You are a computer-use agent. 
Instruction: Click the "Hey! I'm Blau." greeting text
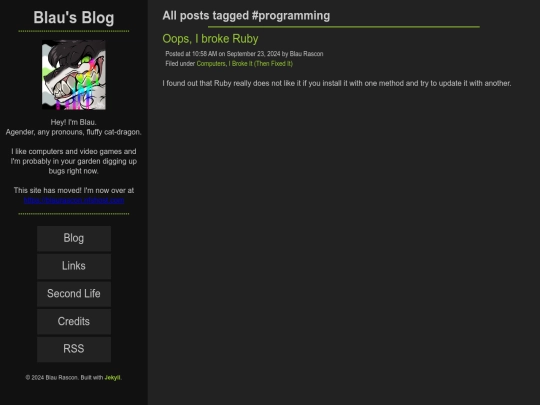(73, 122)
